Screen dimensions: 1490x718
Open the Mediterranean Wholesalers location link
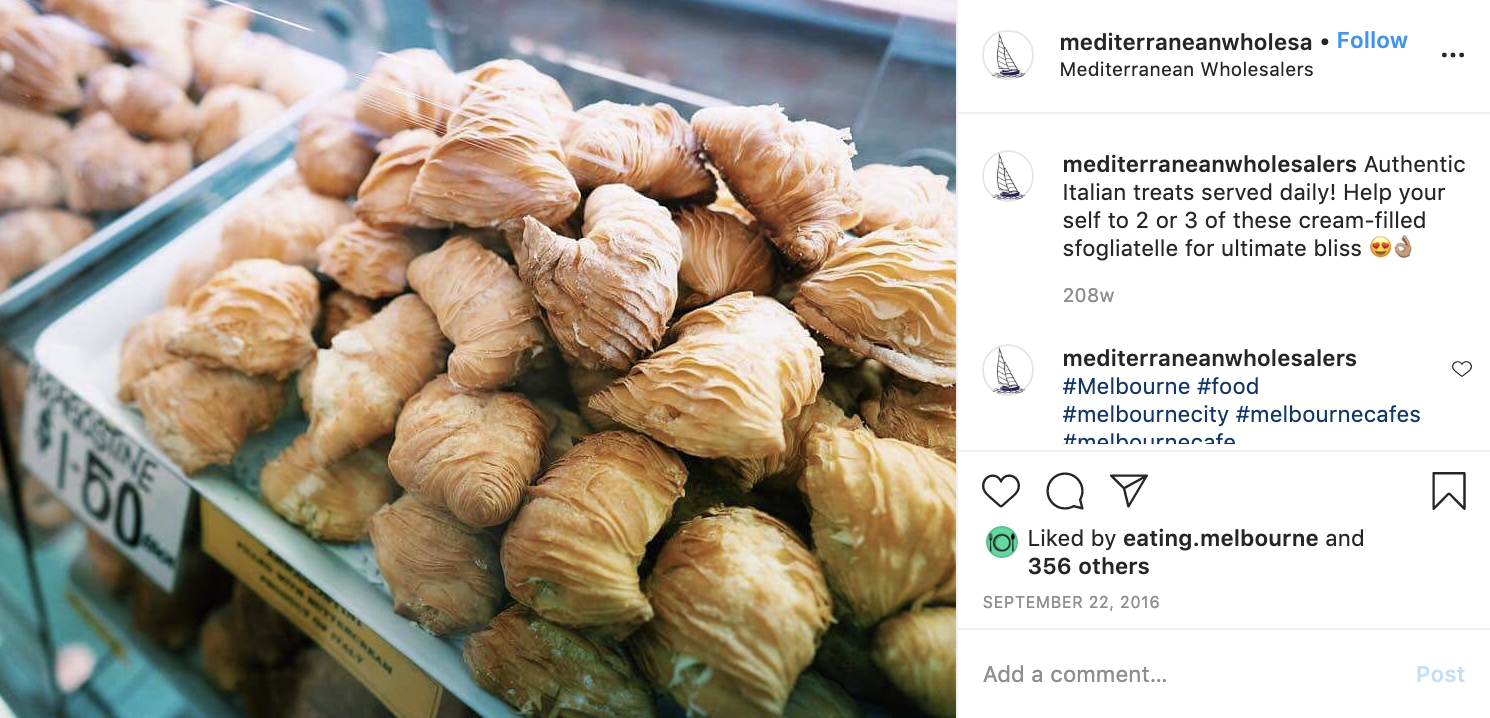click(x=1186, y=69)
